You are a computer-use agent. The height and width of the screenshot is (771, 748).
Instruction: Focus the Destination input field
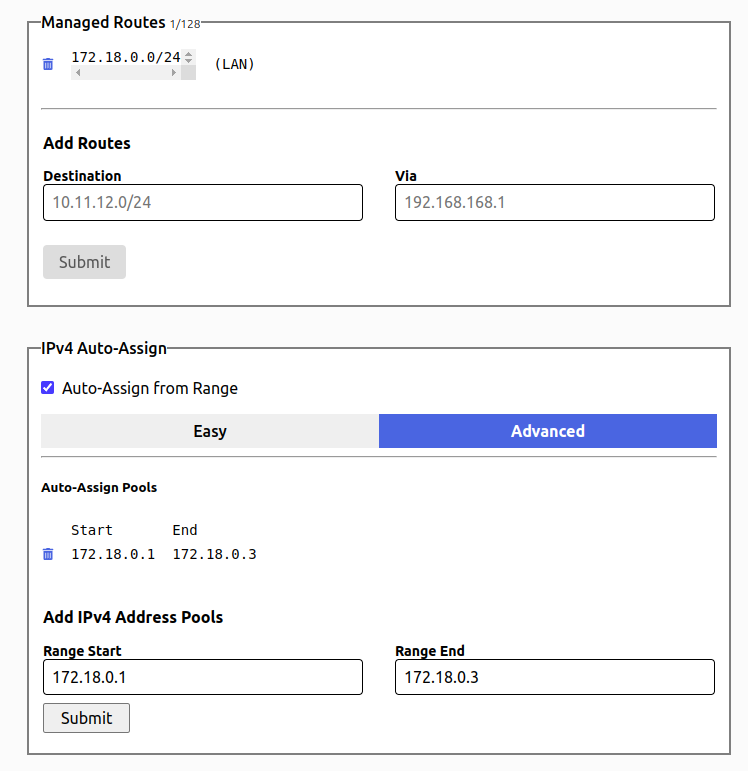[x=203, y=203]
